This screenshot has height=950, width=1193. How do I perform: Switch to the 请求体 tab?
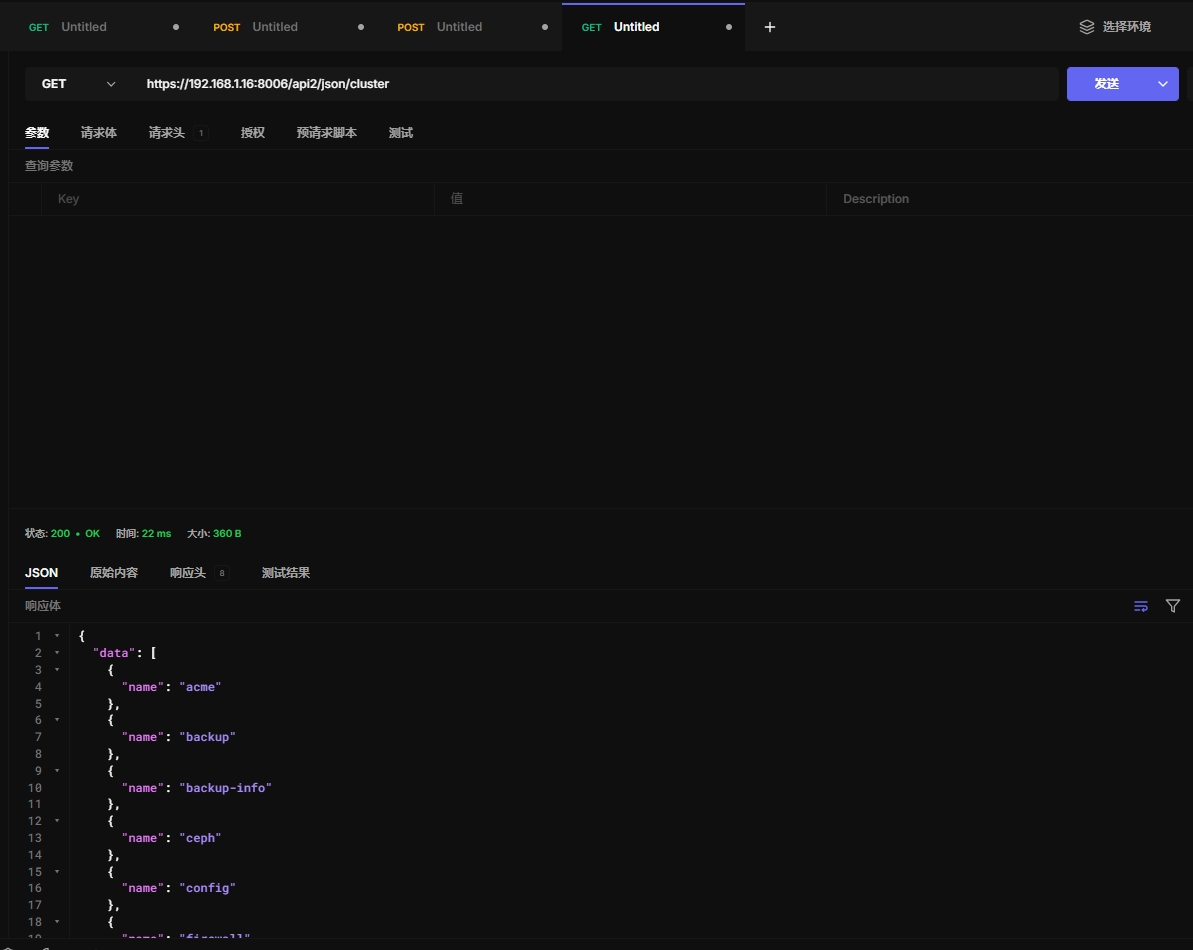coord(98,133)
